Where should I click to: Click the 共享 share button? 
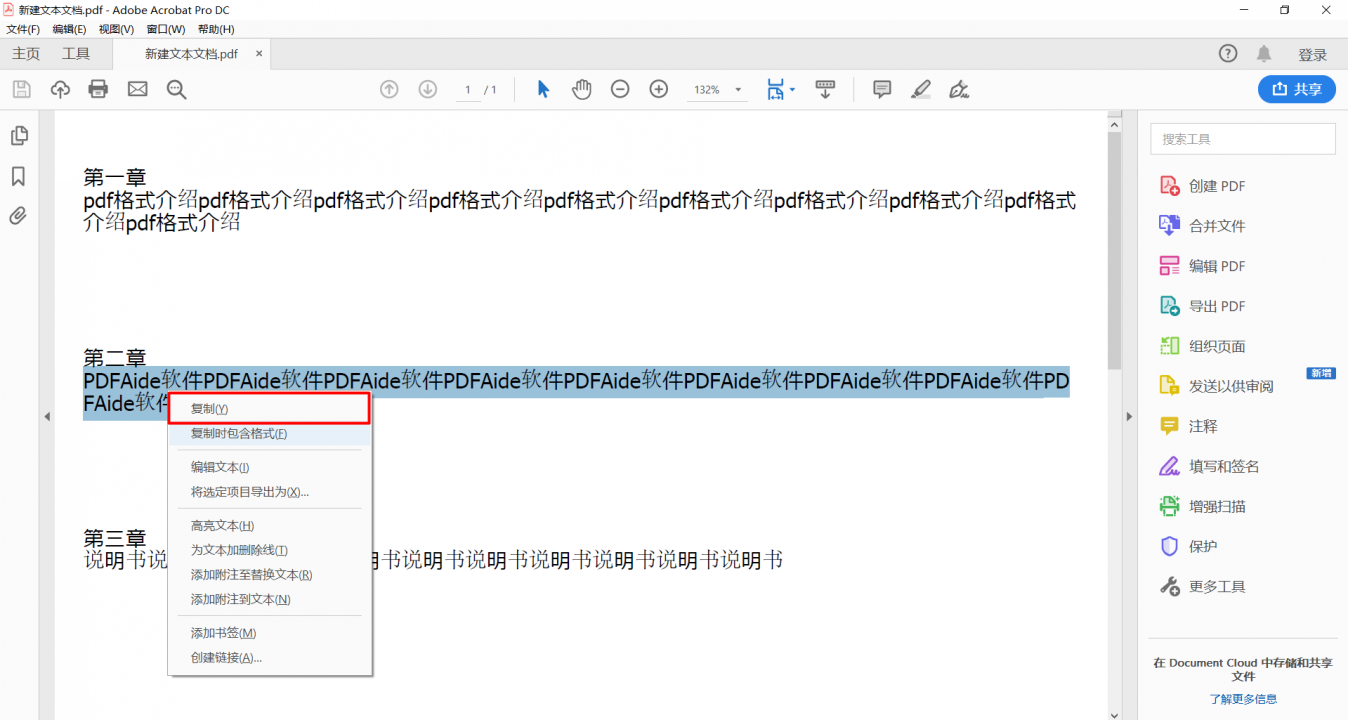(1296, 89)
